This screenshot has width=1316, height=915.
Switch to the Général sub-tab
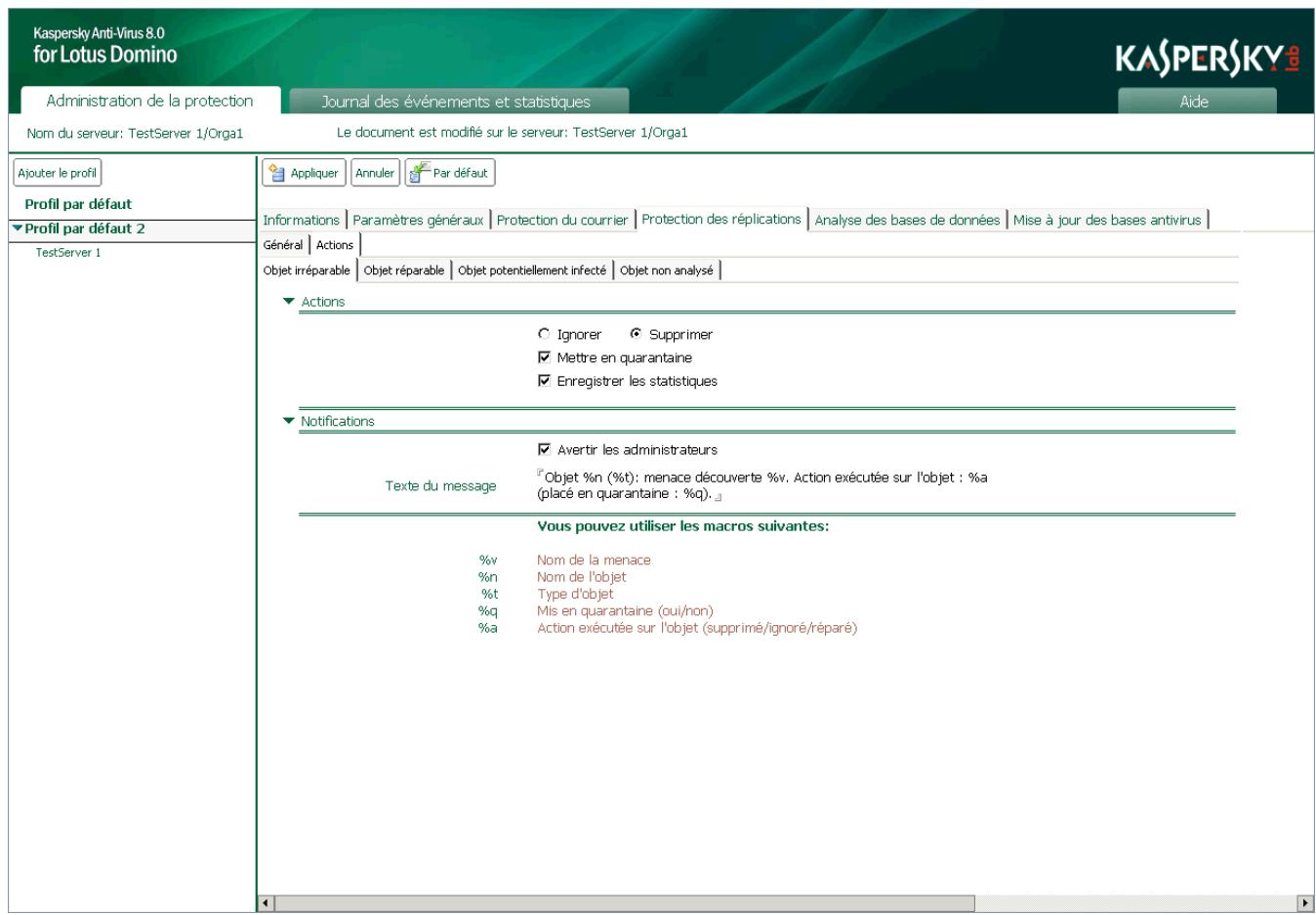283,245
